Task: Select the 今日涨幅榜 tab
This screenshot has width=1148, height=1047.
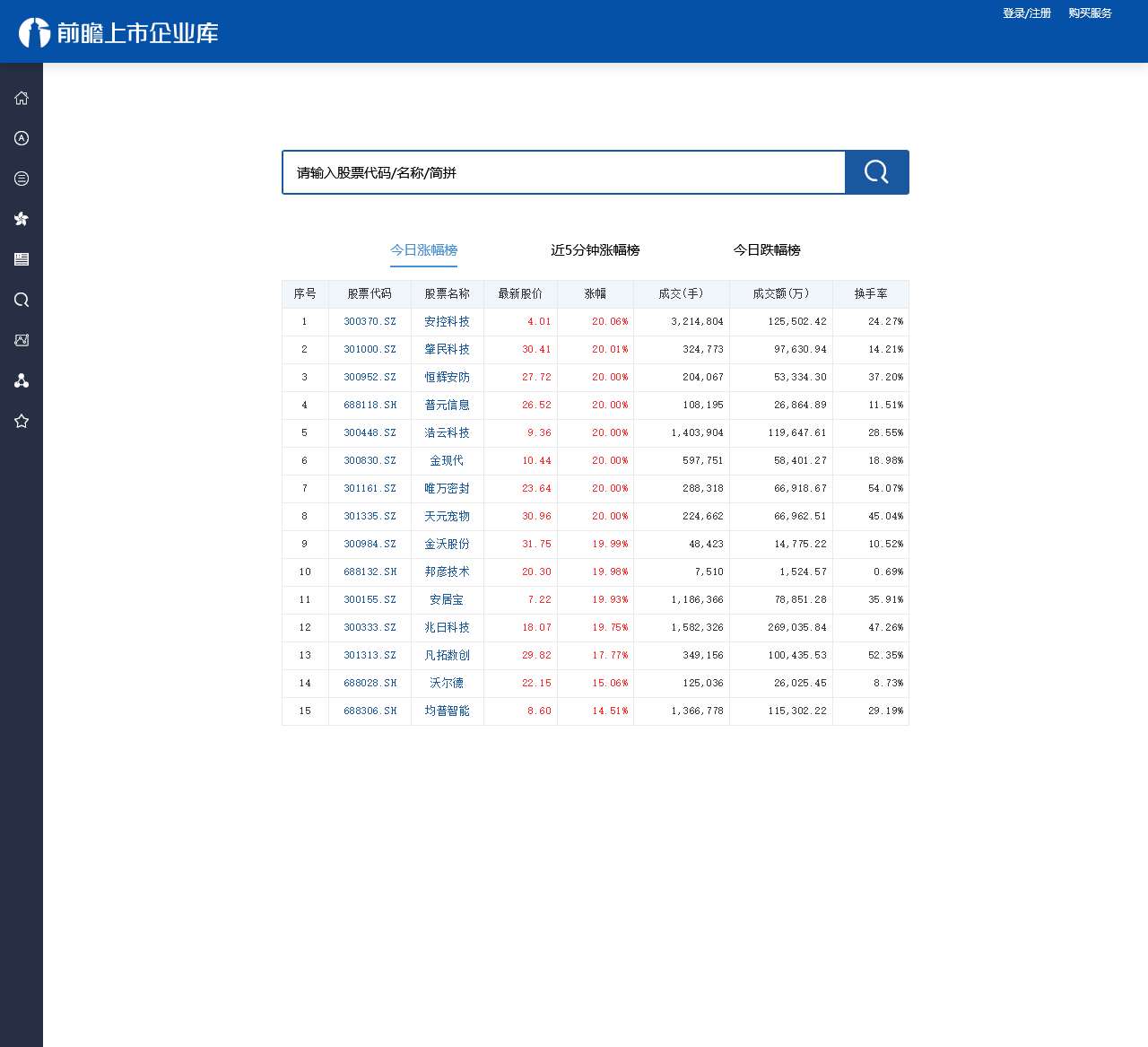Action: tap(423, 250)
